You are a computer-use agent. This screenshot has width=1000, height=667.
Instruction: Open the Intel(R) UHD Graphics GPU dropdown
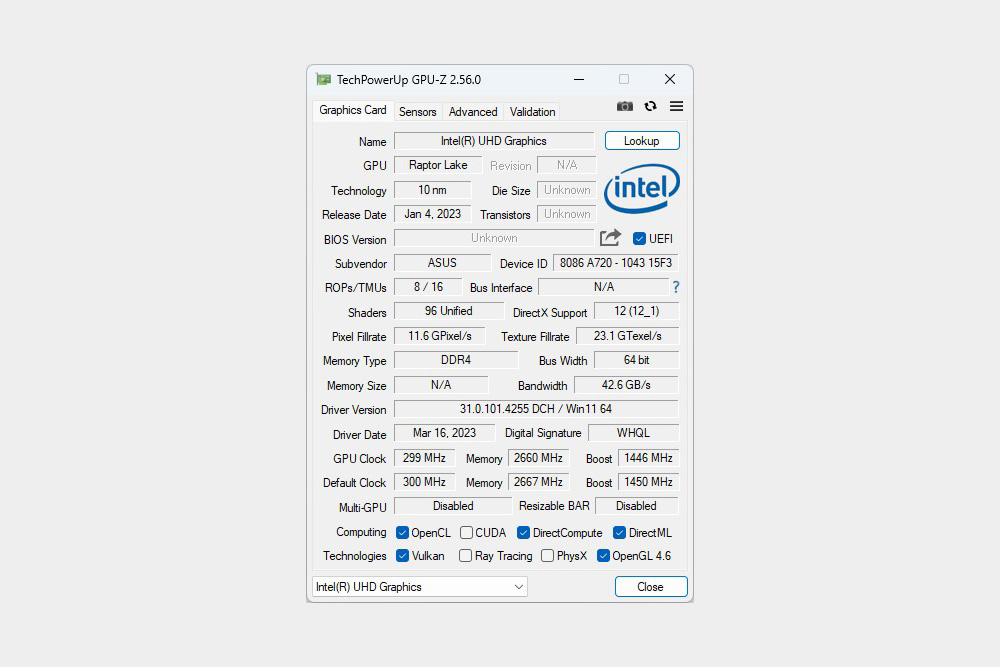tap(420, 587)
